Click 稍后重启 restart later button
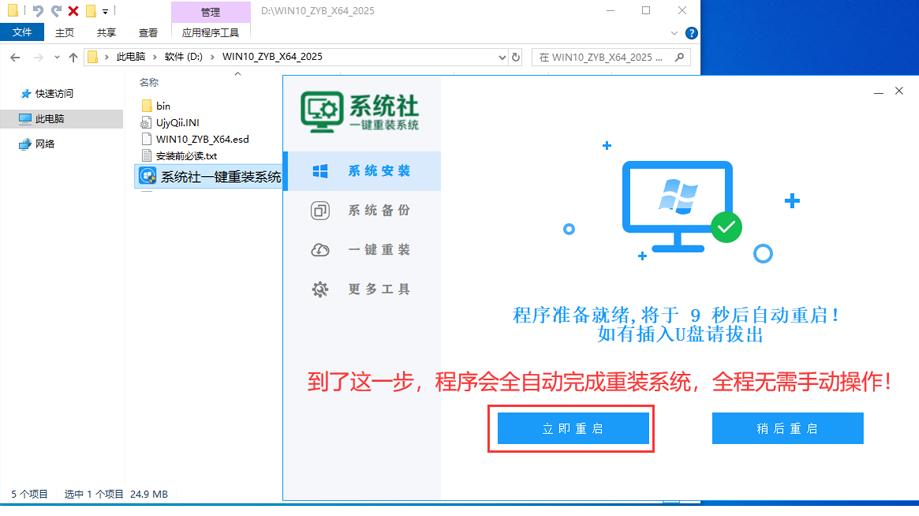 pos(787,429)
